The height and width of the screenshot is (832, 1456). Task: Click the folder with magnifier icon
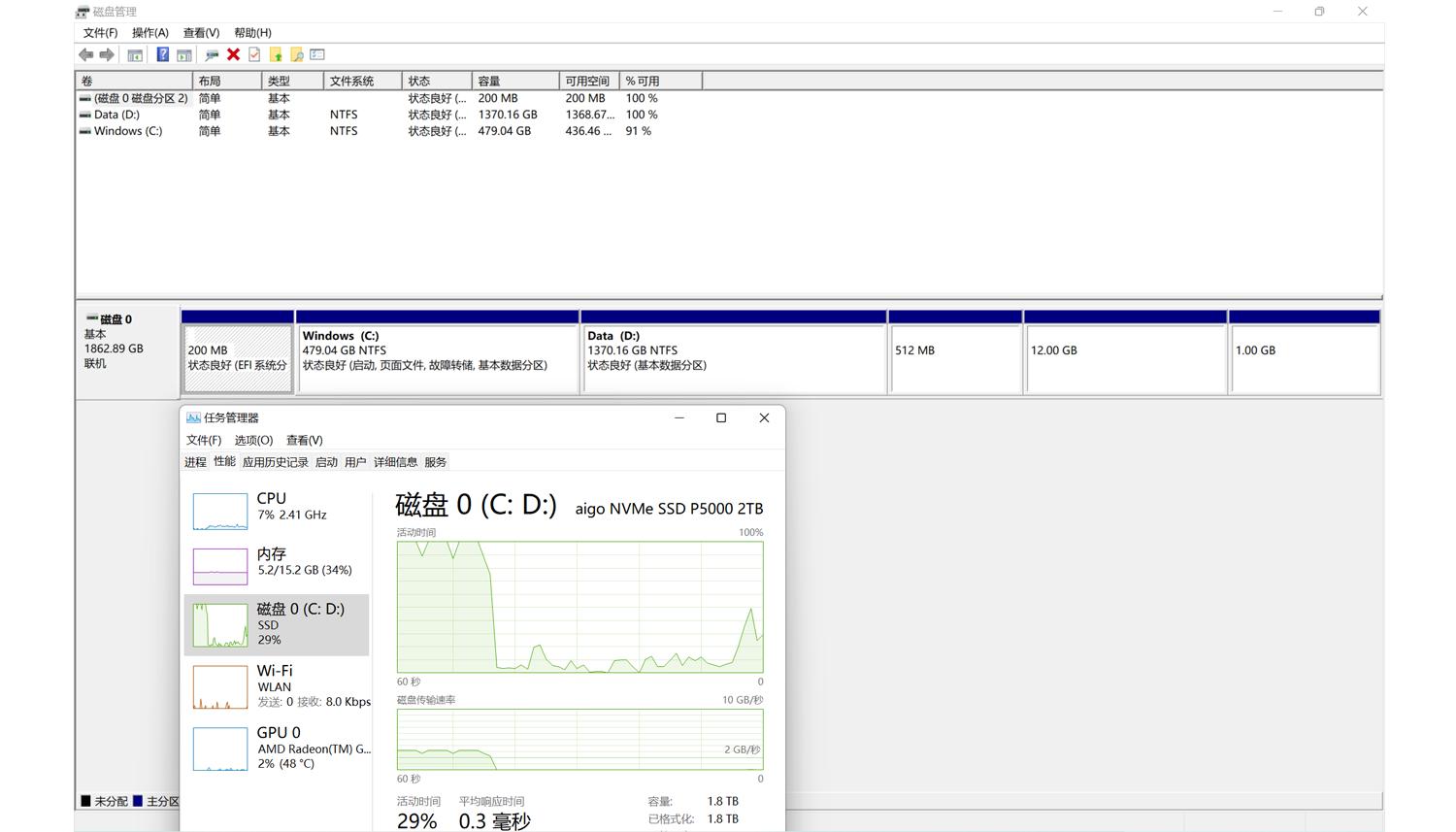click(297, 55)
